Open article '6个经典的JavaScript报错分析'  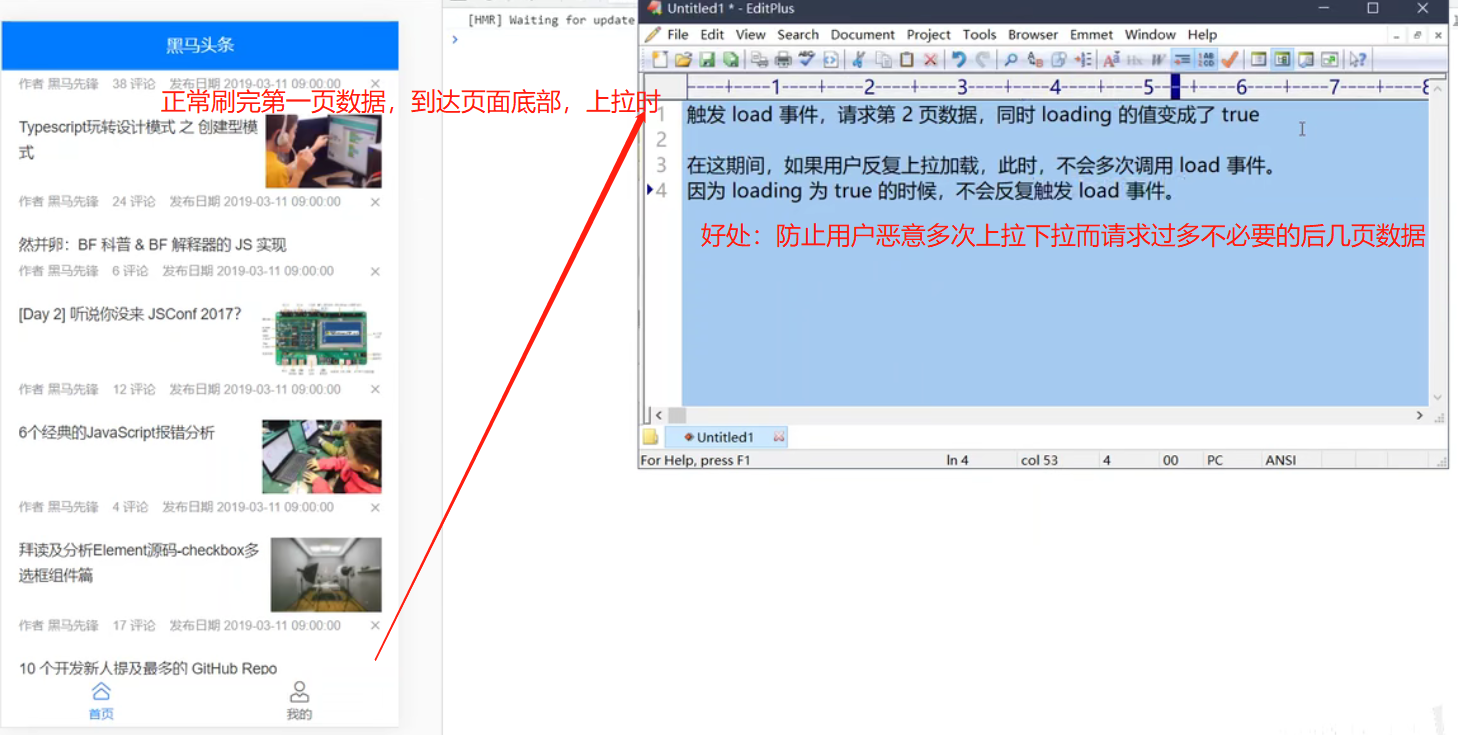(116, 432)
